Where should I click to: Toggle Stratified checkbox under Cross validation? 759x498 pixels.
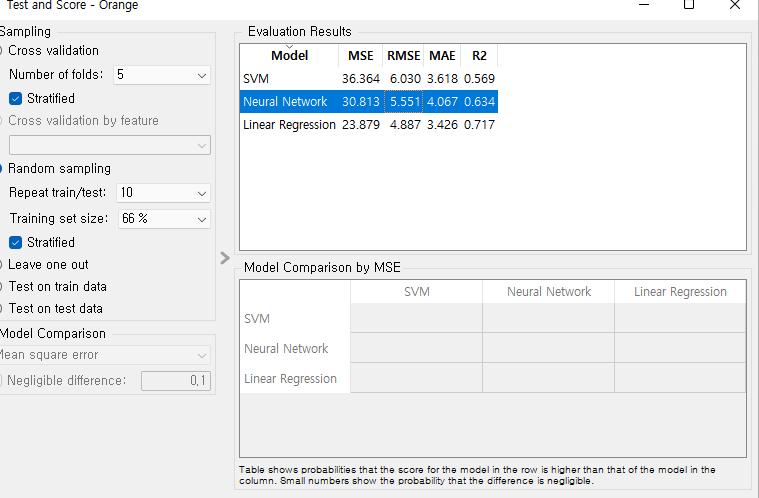(x=16, y=99)
